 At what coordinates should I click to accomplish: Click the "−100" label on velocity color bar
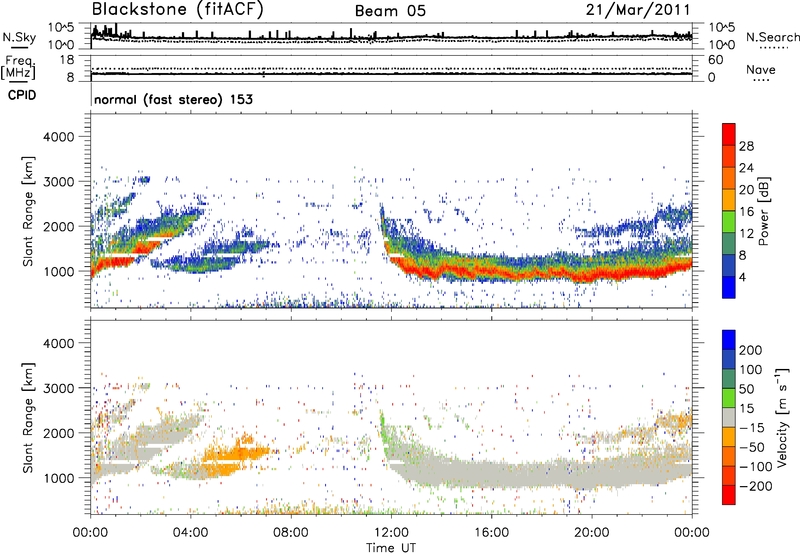click(755, 467)
